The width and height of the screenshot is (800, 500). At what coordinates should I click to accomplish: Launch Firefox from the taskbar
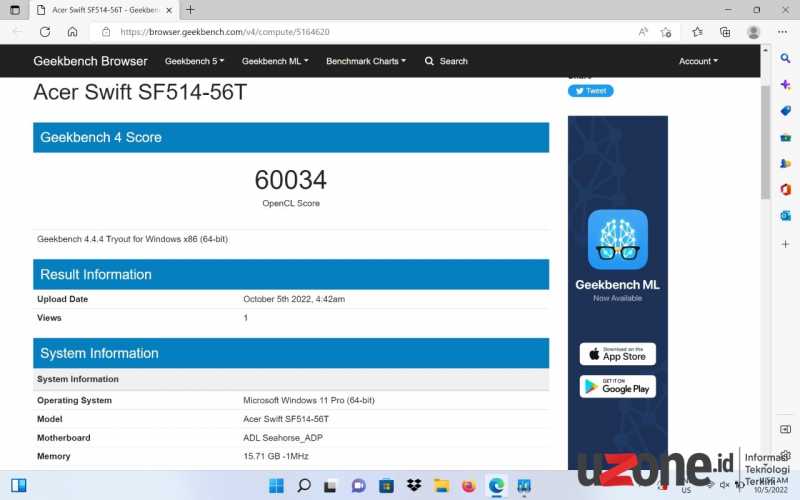pos(468,486)
